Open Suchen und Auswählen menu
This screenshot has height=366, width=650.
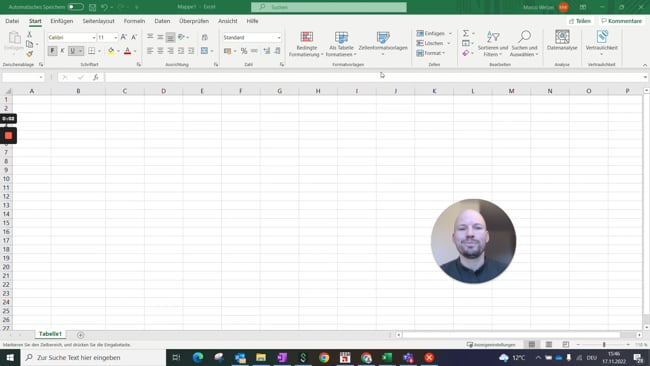[x=524, y=44]
